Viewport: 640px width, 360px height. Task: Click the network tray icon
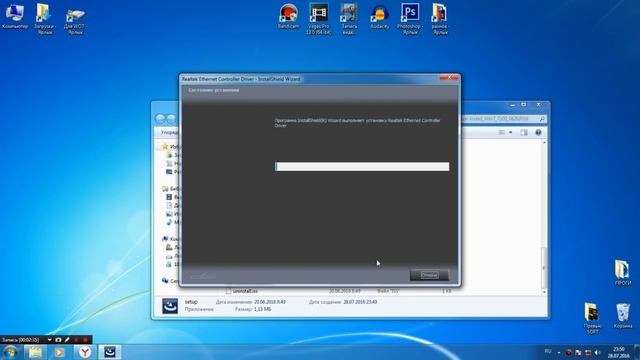588,352
